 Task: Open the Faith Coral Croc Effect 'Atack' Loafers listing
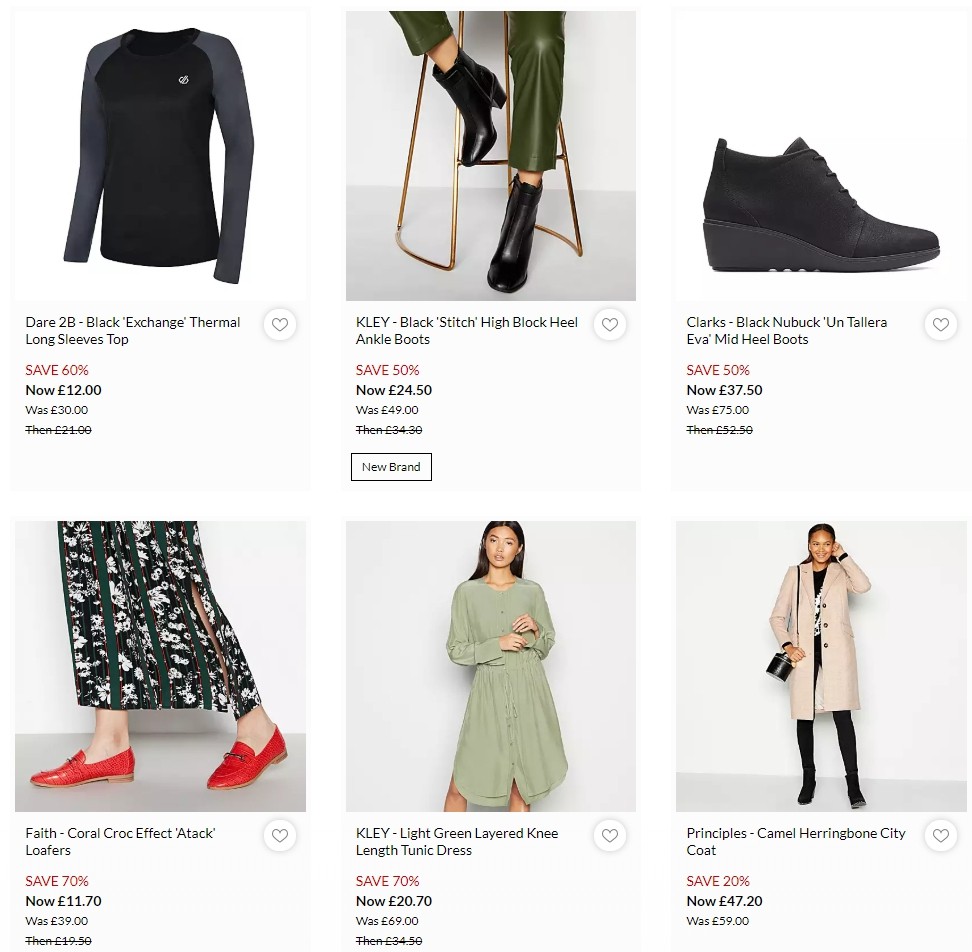click(x=121, y=841)
